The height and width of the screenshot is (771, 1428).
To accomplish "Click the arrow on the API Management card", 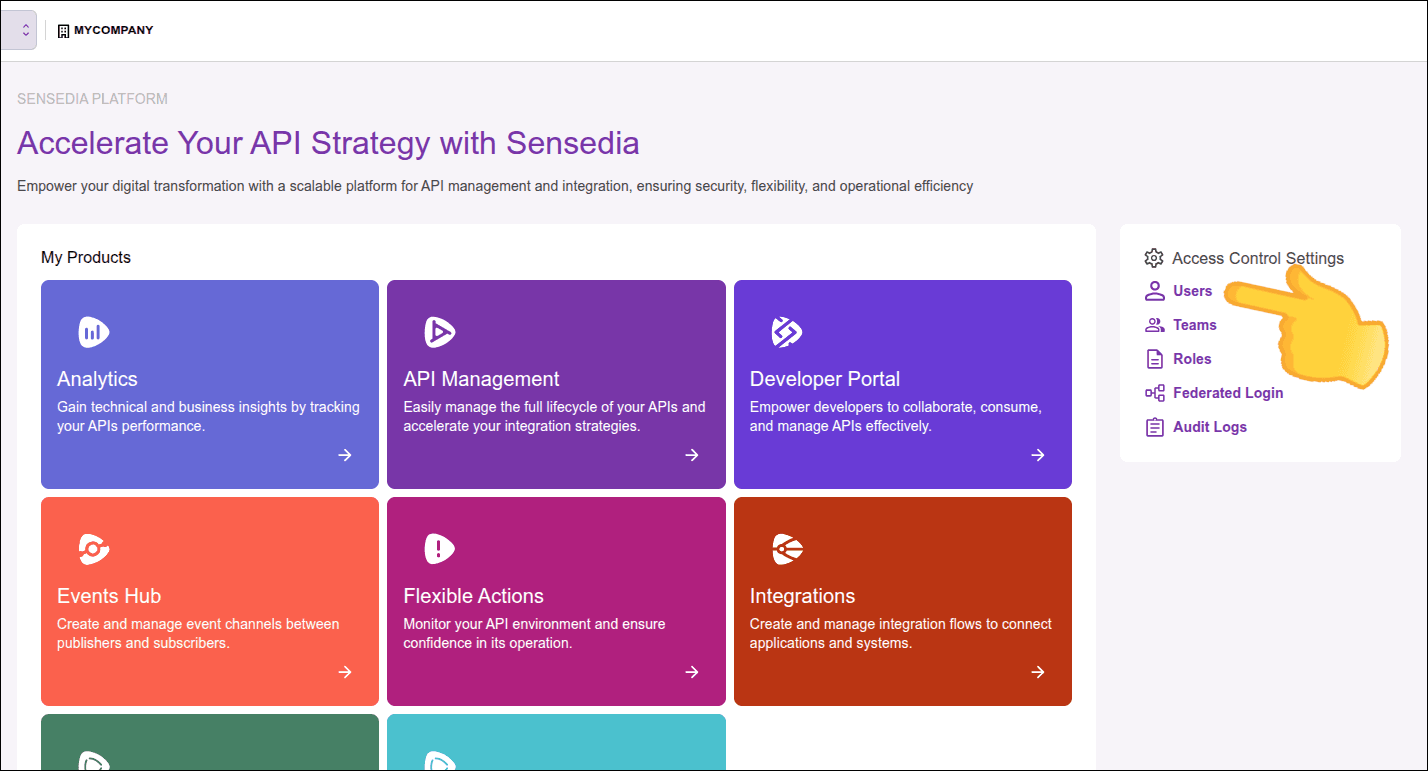I will coord(691,455).
